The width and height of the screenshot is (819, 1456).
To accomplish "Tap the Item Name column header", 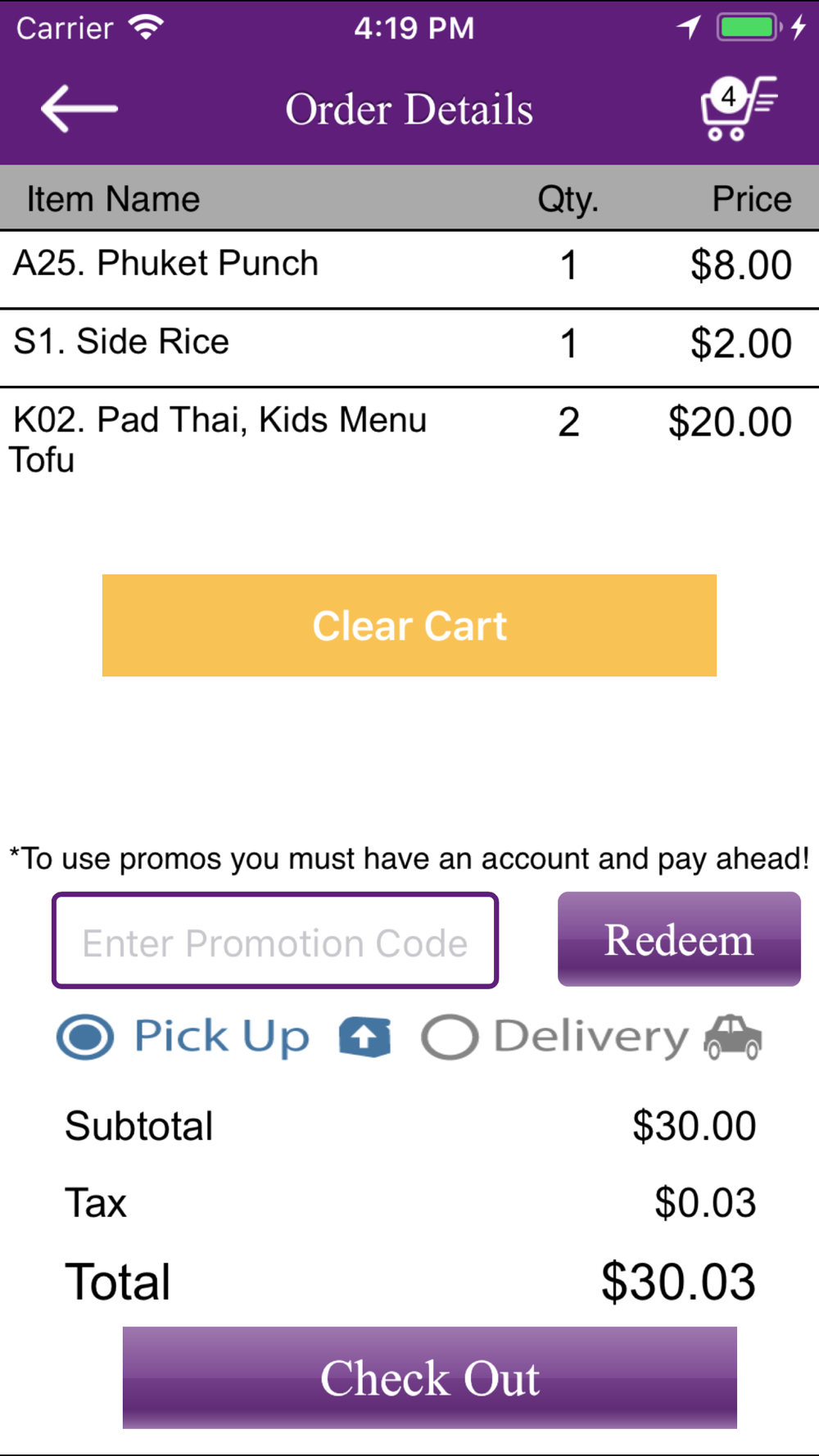I will point(114,199).
